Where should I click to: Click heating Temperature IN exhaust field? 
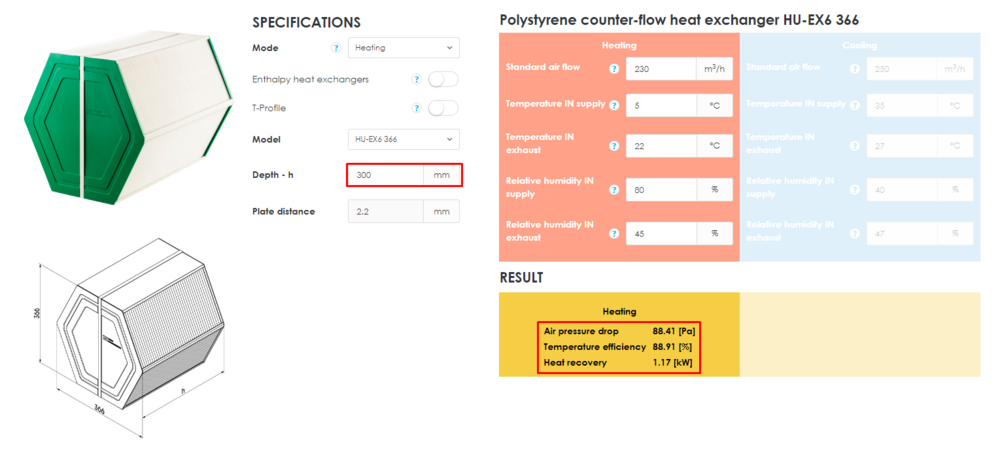[x=660, y=146]
